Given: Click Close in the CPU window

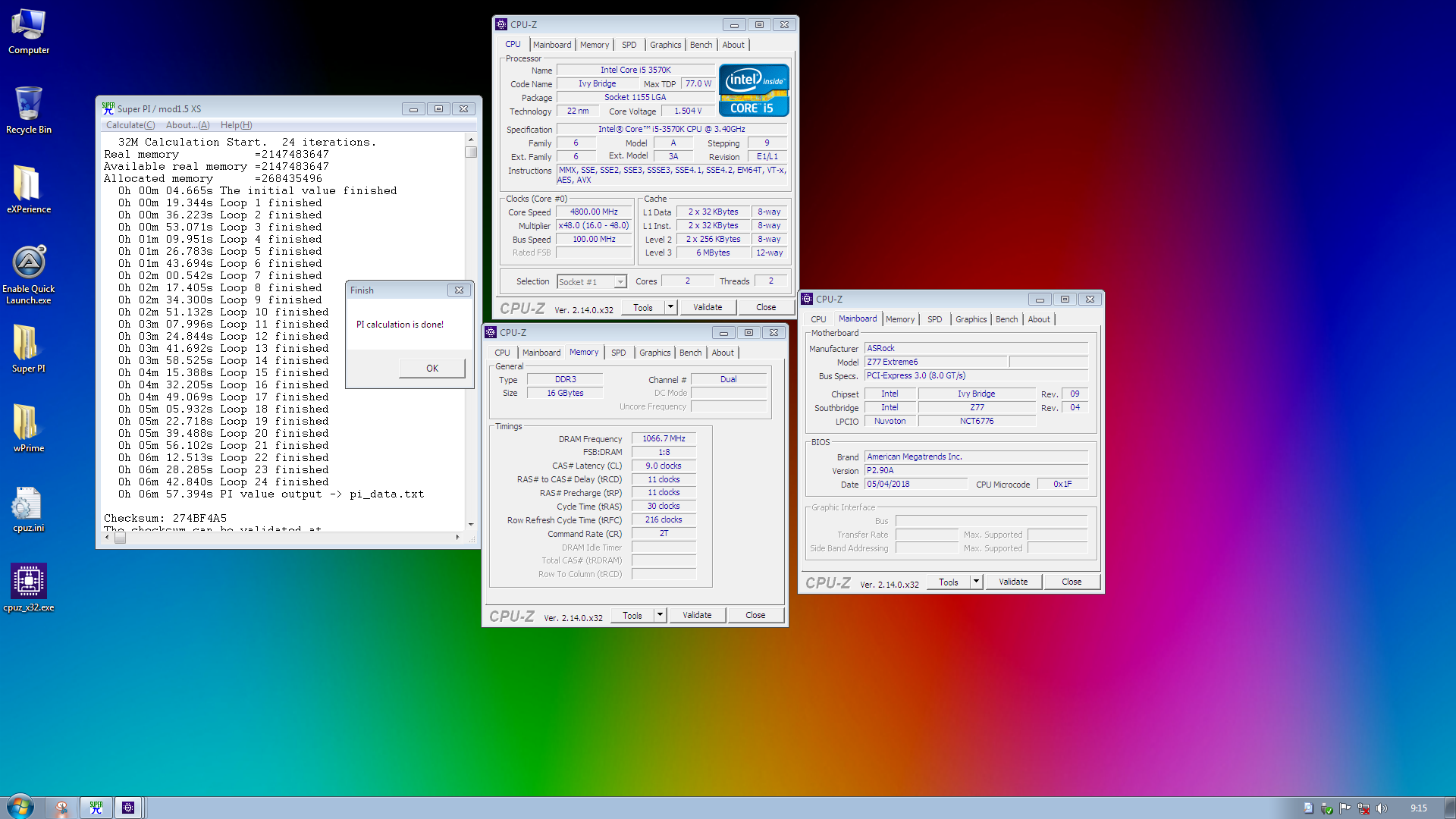Looking at the screenshot, I should coord(766,307).
